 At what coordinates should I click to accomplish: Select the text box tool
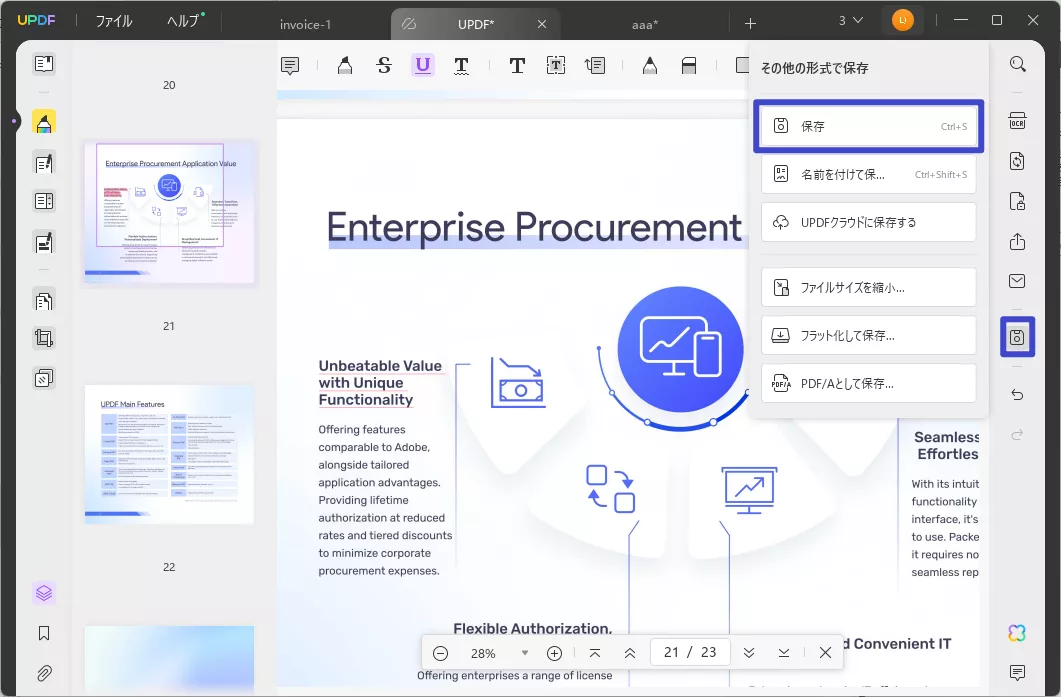point(556,66)
